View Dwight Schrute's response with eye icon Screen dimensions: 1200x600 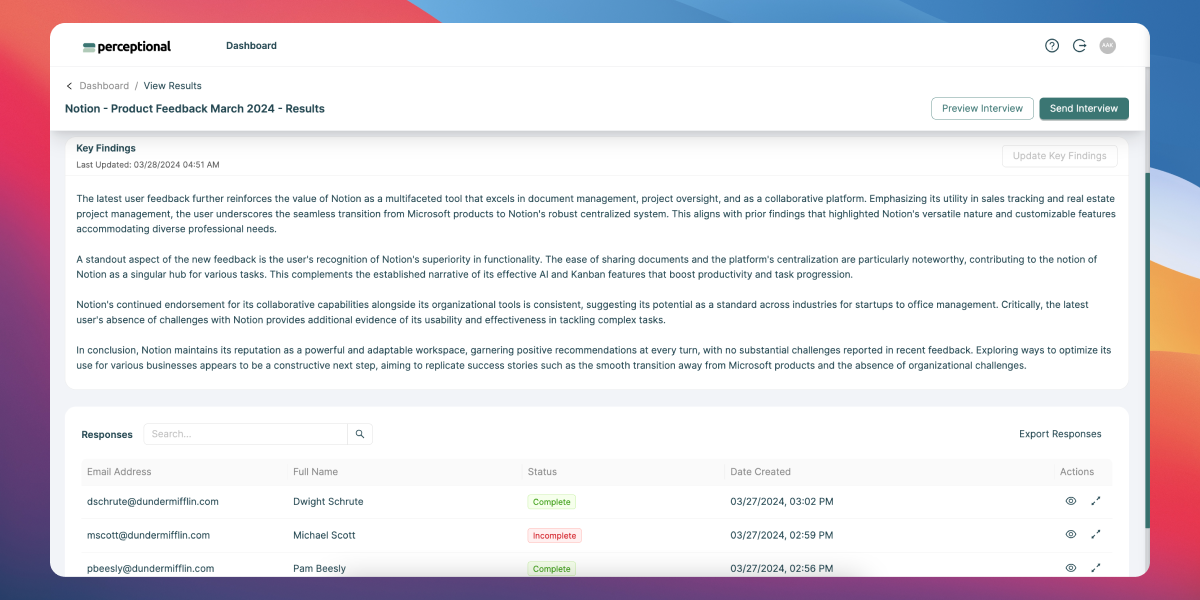(x=1071, y=501)
